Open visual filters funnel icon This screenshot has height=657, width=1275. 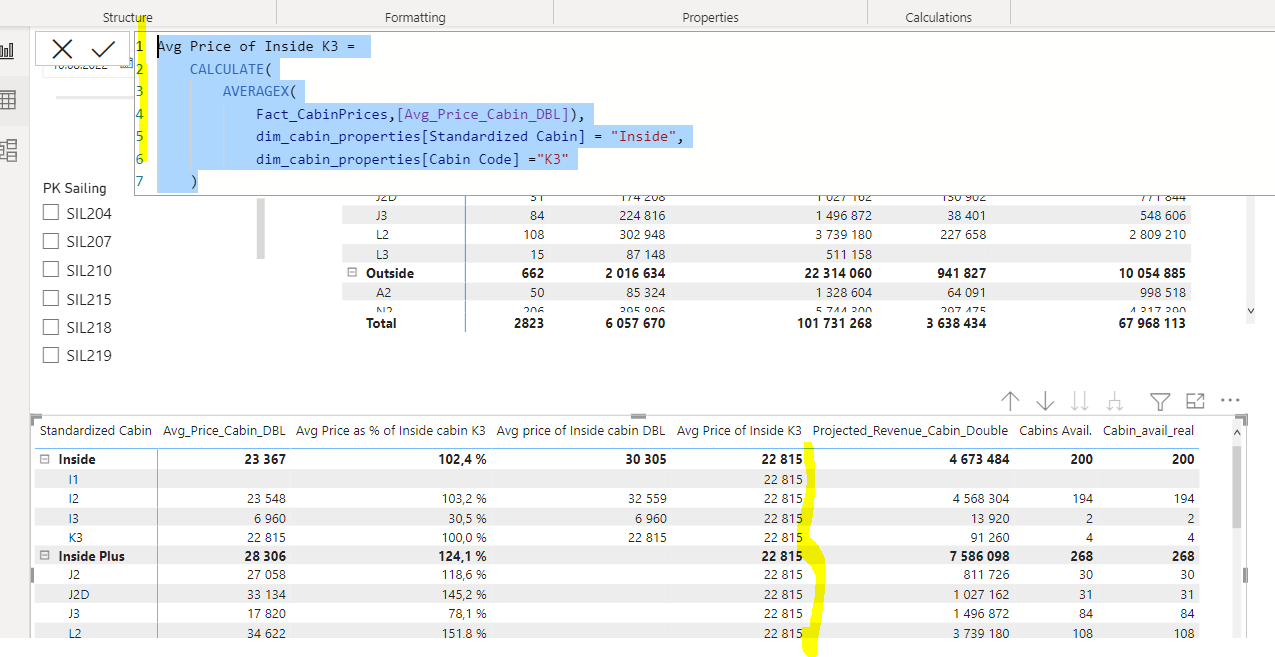[1160, 401]
